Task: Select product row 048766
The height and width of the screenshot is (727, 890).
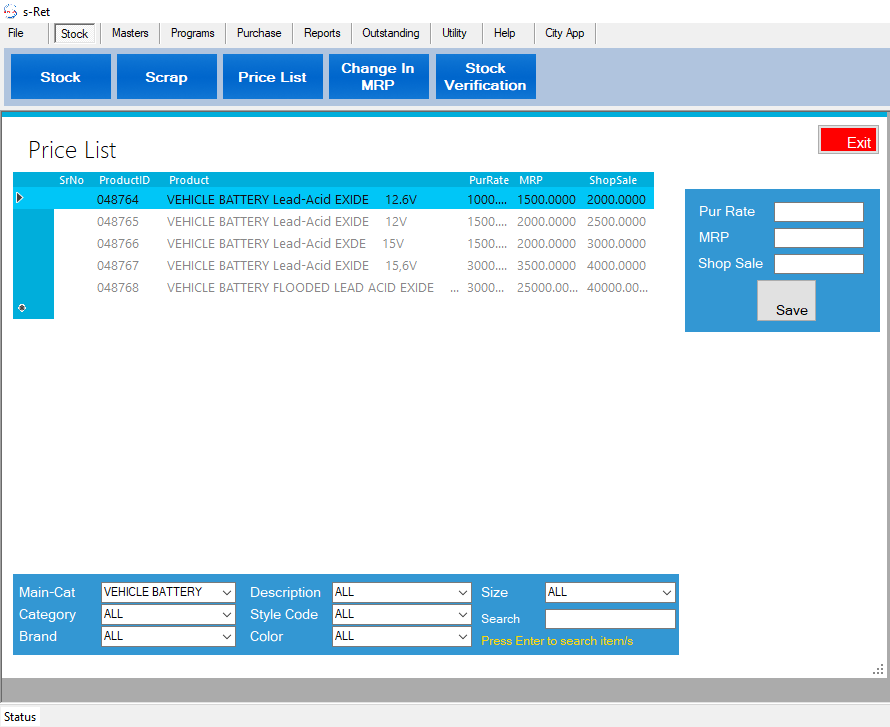Action: 266,244
